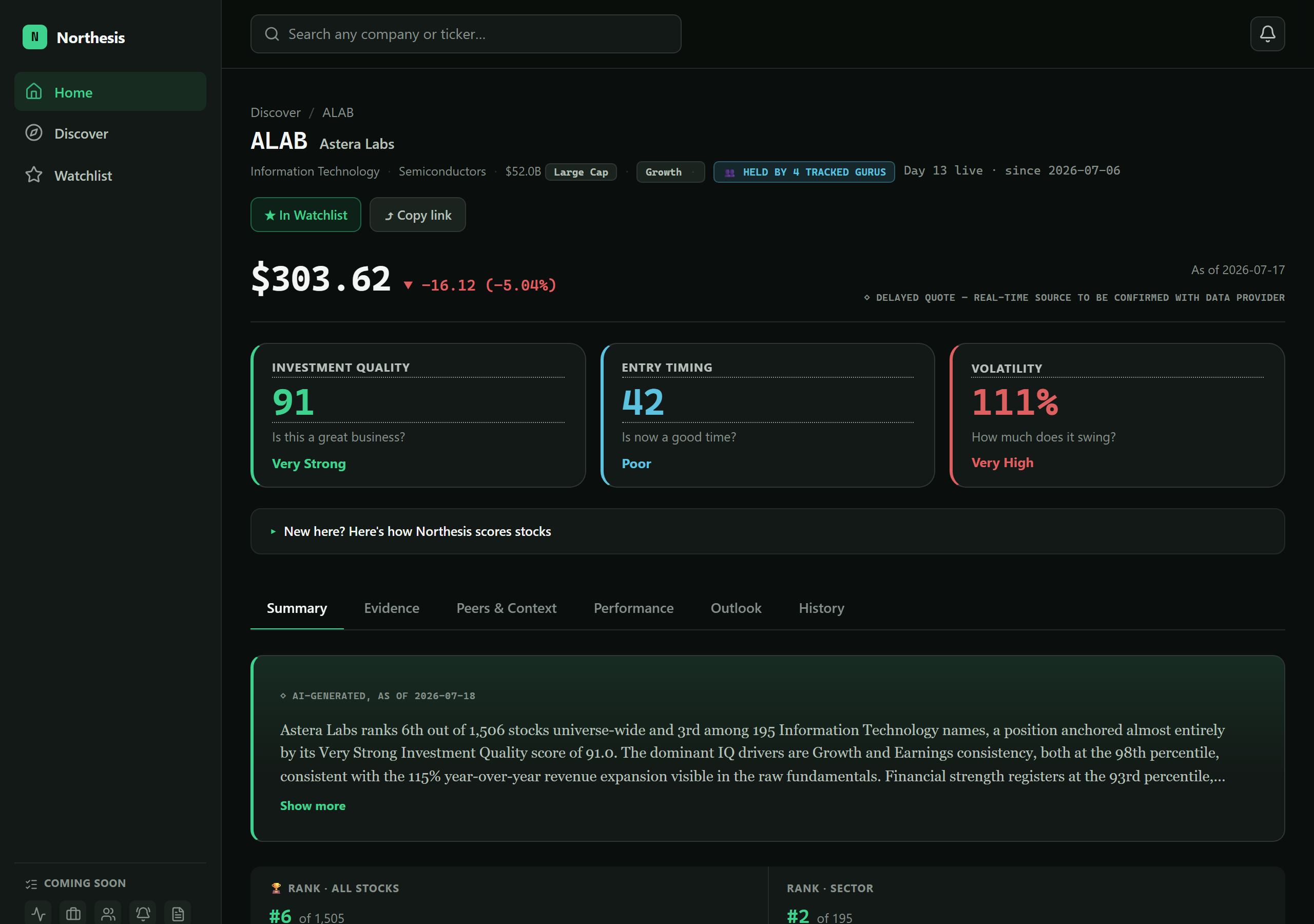Click the $303.62 price value
Screen dimensions: 1314x924
tap(320, 279)
